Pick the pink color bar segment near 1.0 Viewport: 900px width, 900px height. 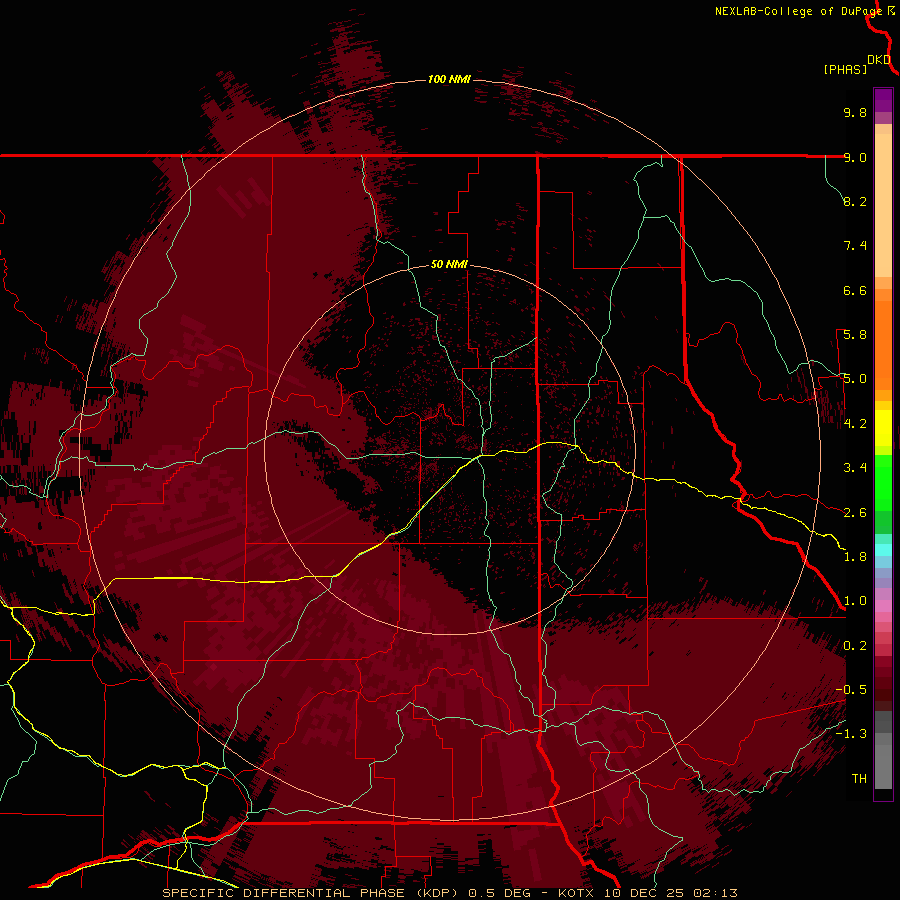click(x=883, y=606)
